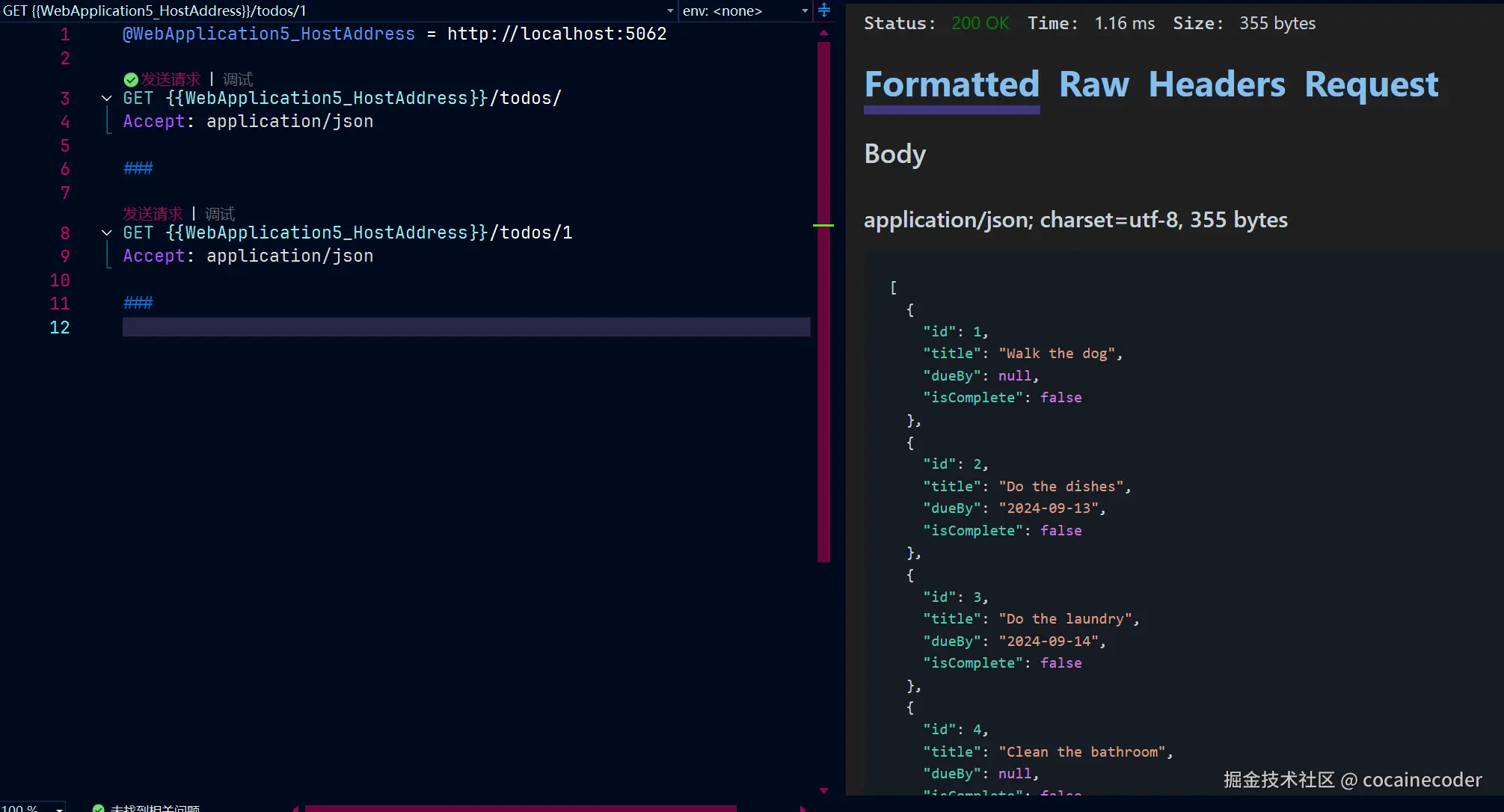1504x812 pixels.
Task: Open the env none dropdown
Action: [x=805, y=10]
